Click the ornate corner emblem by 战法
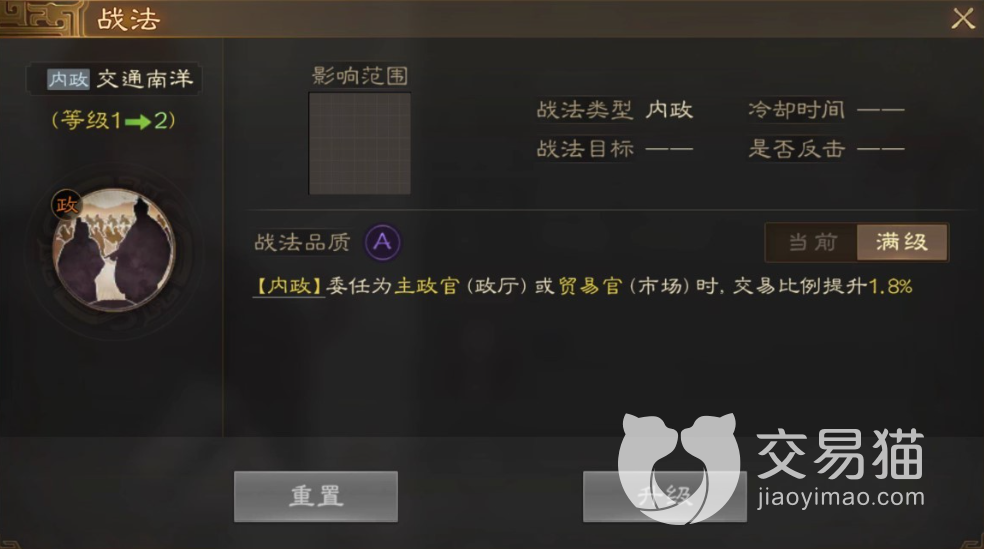Image resolution: width=984 pixels, height=549 pixels. coord(41,18)
